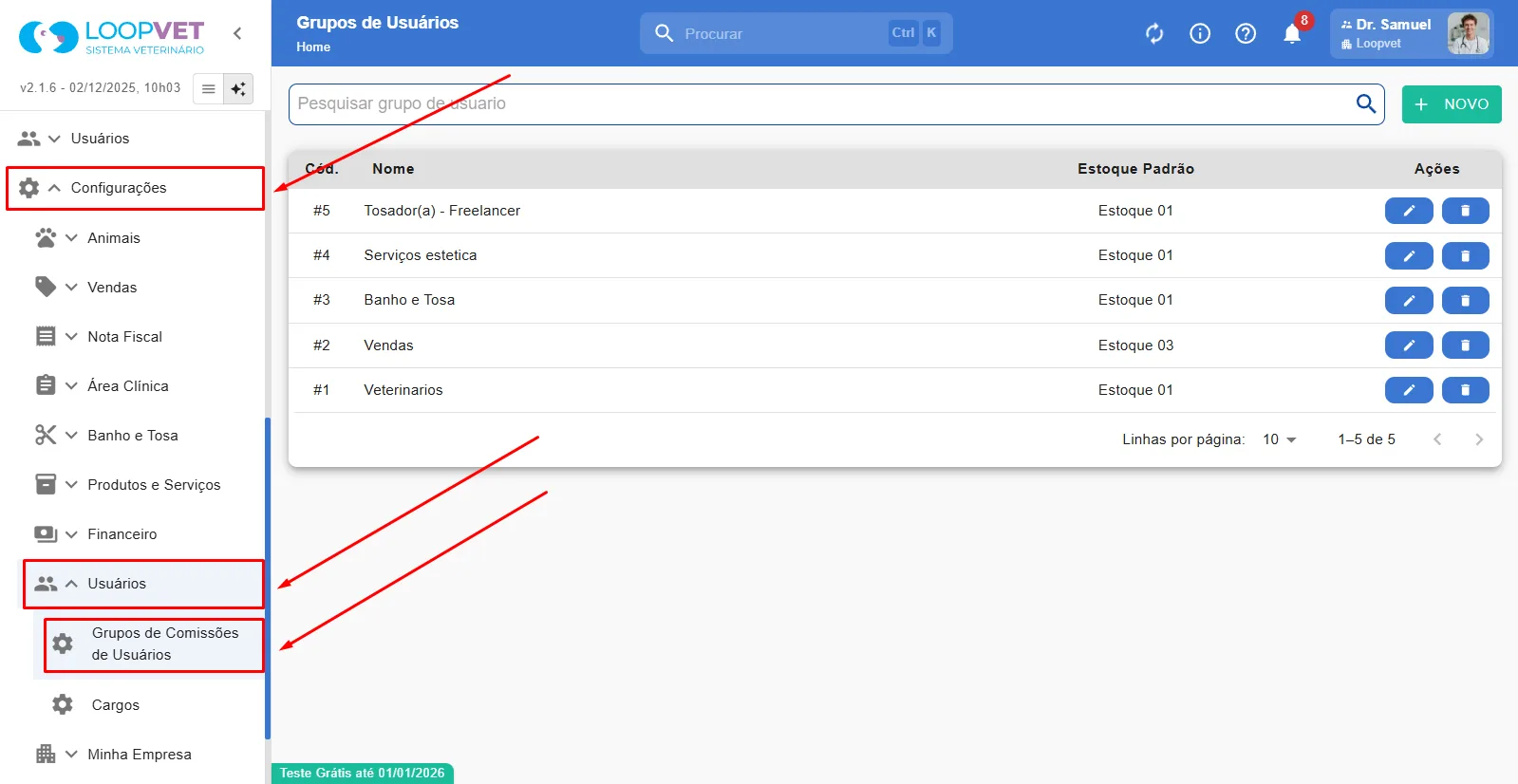Click Teste Grátis até 01/01/2026 banner
This screenshot has height=784, width=1518.
363,773
